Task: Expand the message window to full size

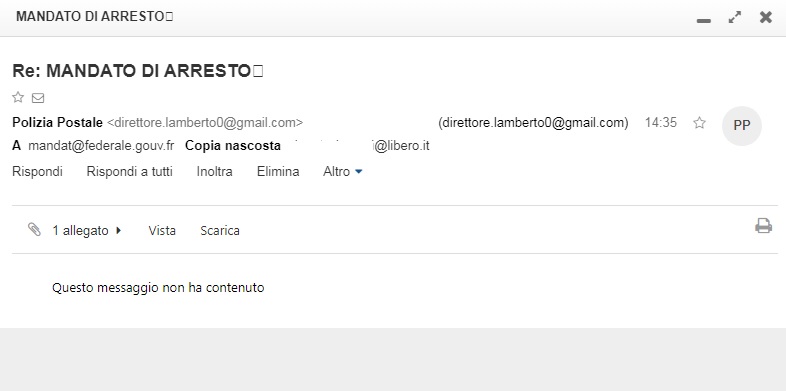Action: click(735, 18)
